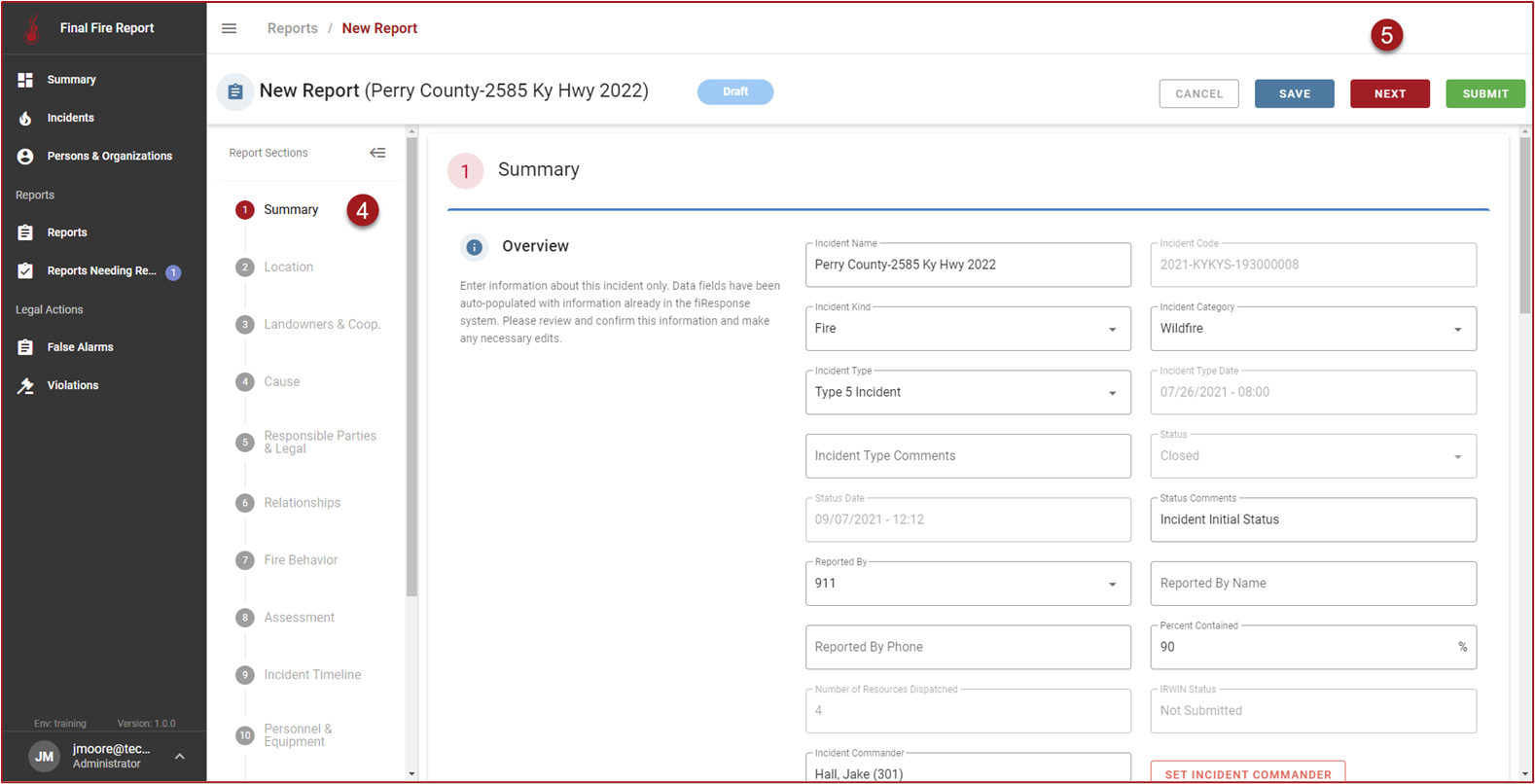Expand the user account menu chevron
1535x784 pixels.
click(180, 756)
